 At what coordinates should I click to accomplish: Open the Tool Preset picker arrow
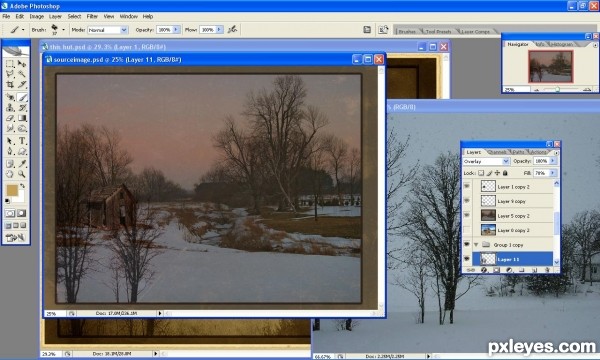(x=23, y=29)
